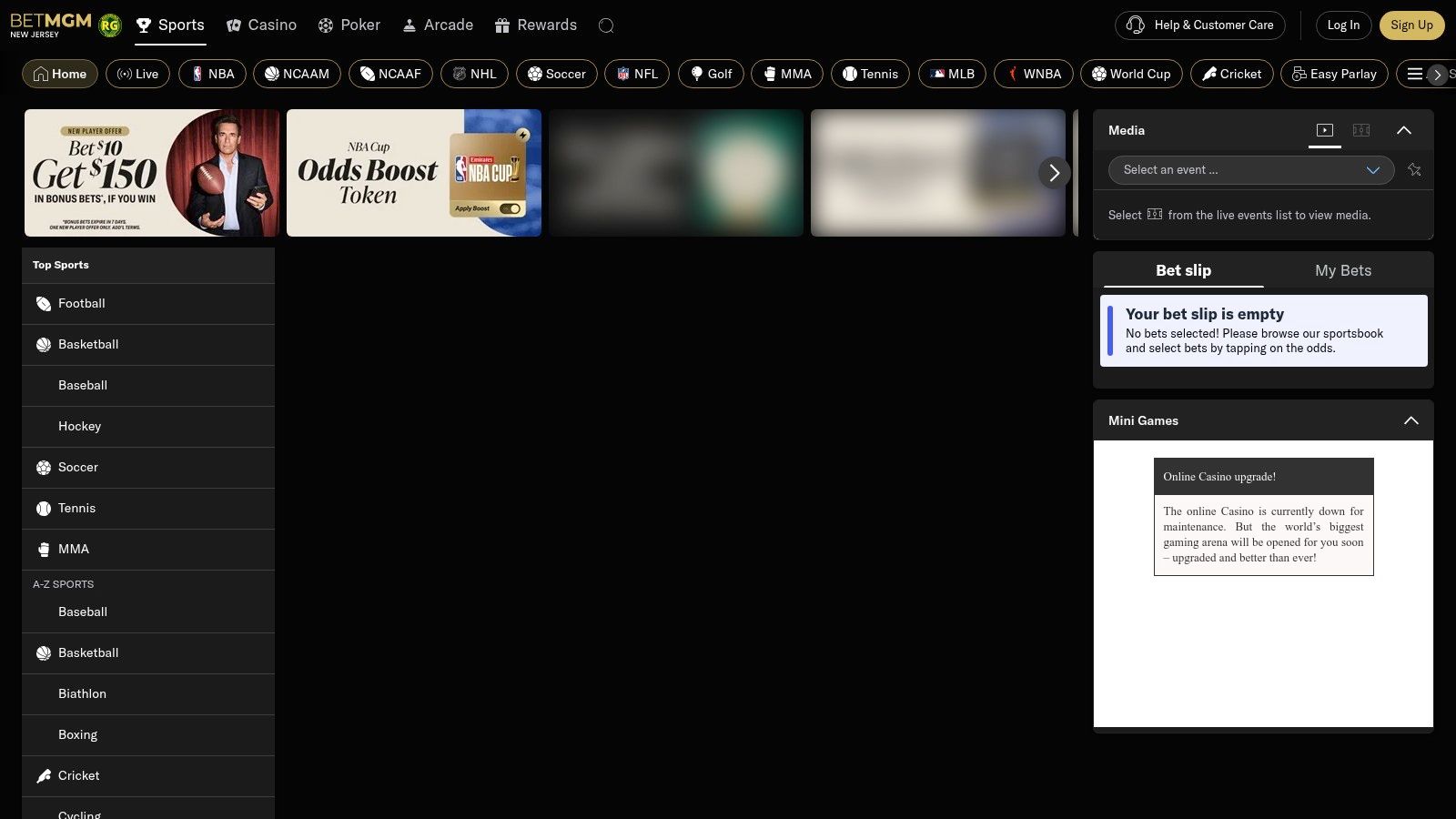Click the Sign Up button
Image resolution: width=1456 pixels, height=819 pixels.
point(1410,25)
